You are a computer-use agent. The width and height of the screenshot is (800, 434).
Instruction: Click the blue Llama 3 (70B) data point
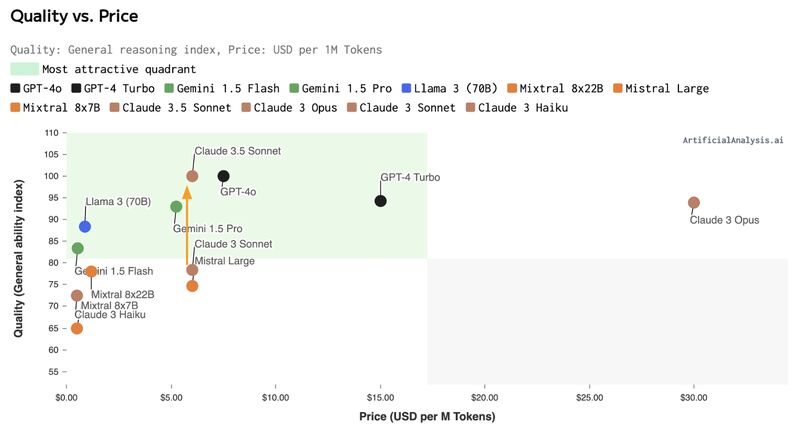coord(85,227)
